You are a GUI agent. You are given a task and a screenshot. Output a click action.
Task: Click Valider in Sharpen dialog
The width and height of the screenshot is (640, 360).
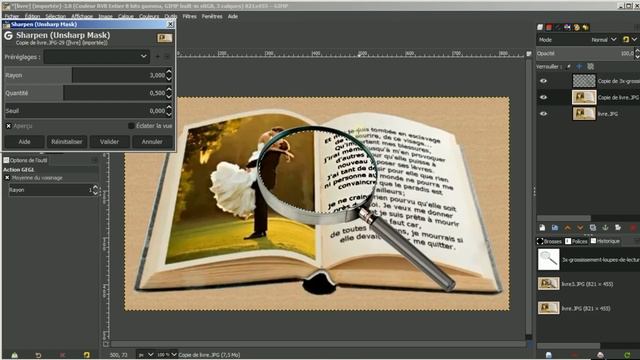pyautogui.click(x=110, y=142)
